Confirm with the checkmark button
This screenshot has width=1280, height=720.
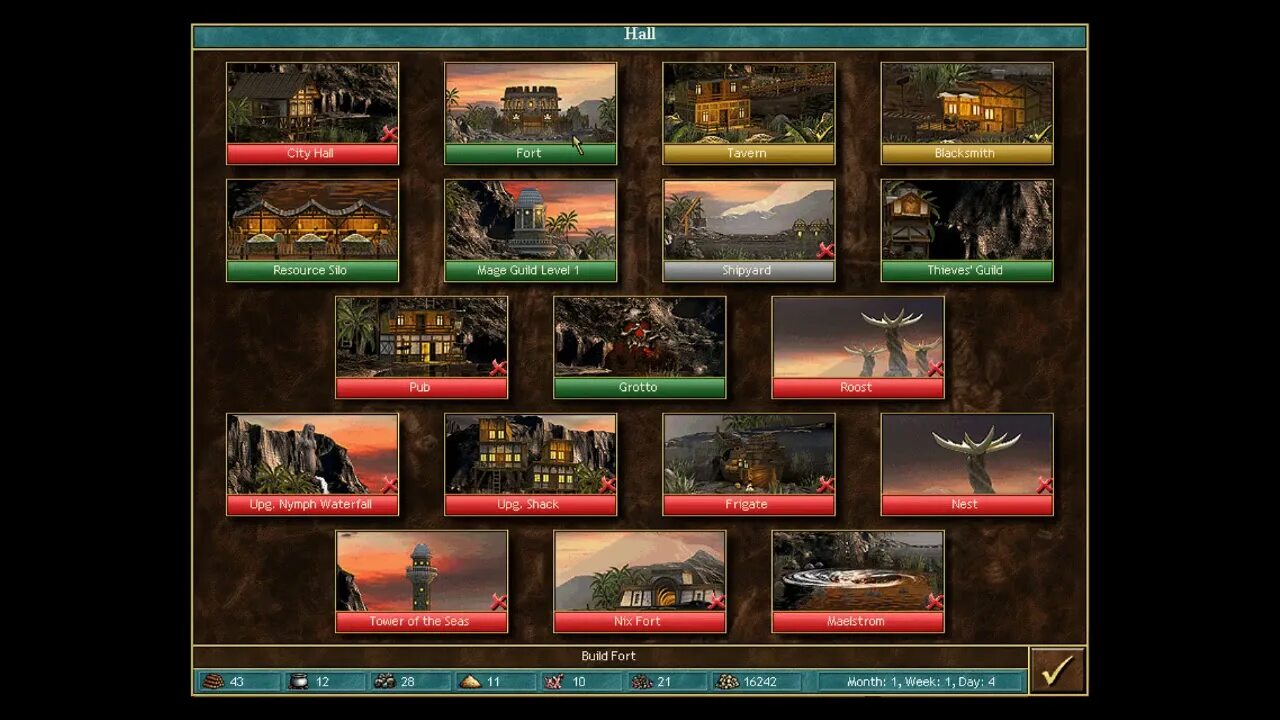click(1057, 669)
